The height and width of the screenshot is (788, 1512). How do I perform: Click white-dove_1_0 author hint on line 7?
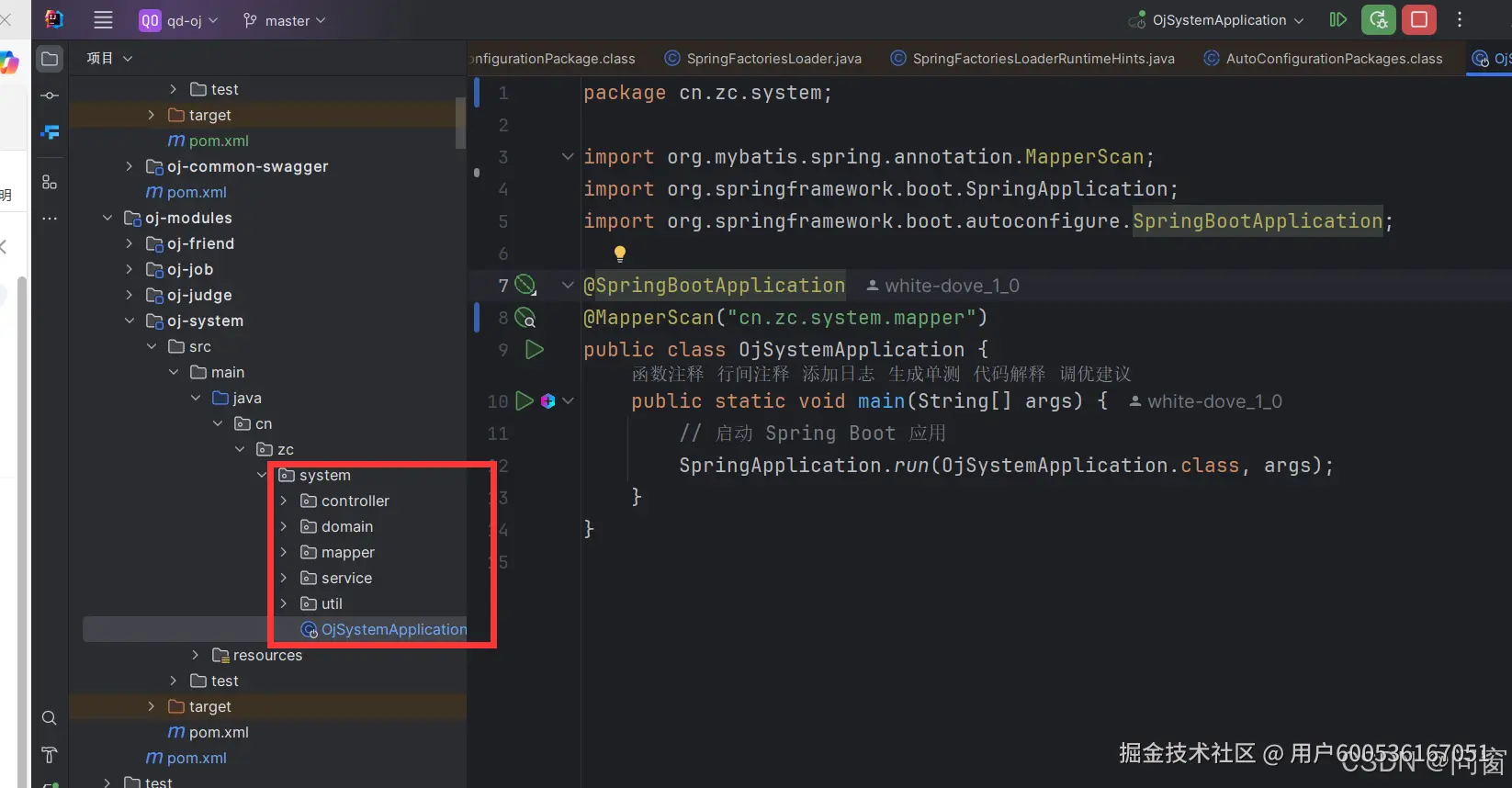(943, 286)
